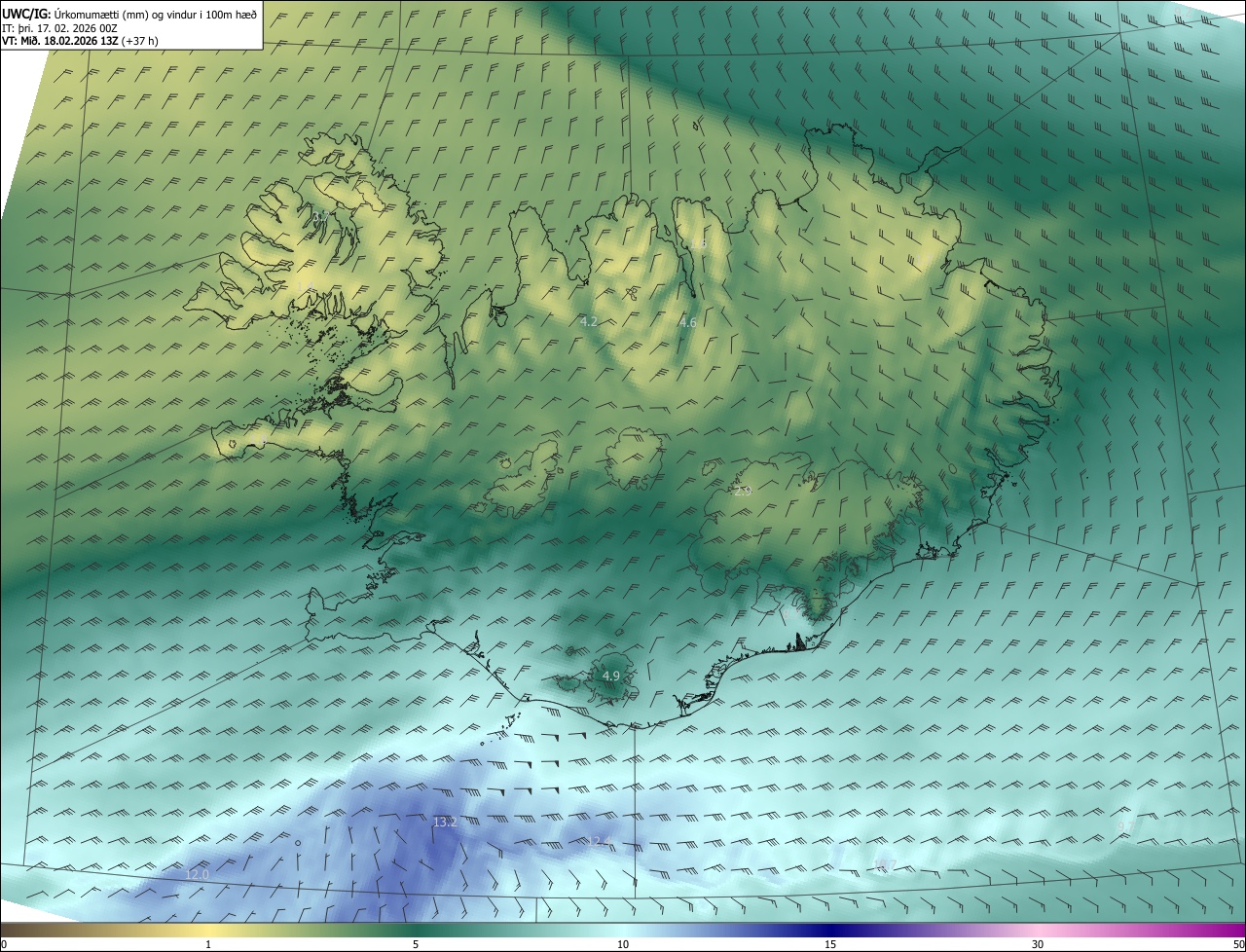Screen dimensions: 1246x952
Task: Click the 4.9 value label on the glacier
Action: point(611,676)
